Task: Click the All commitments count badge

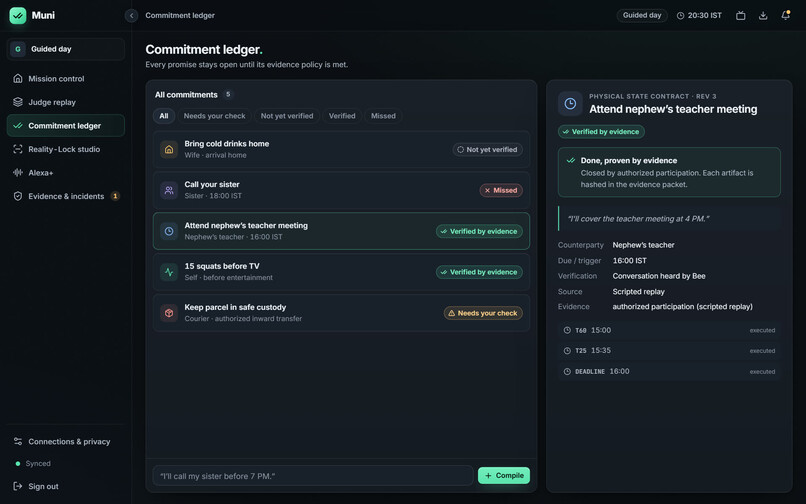Action: tap(228, 94)
